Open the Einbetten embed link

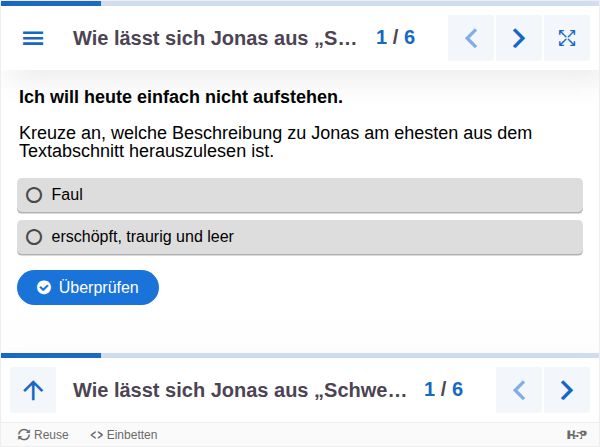pyautogui.click(x=124, y=435)
